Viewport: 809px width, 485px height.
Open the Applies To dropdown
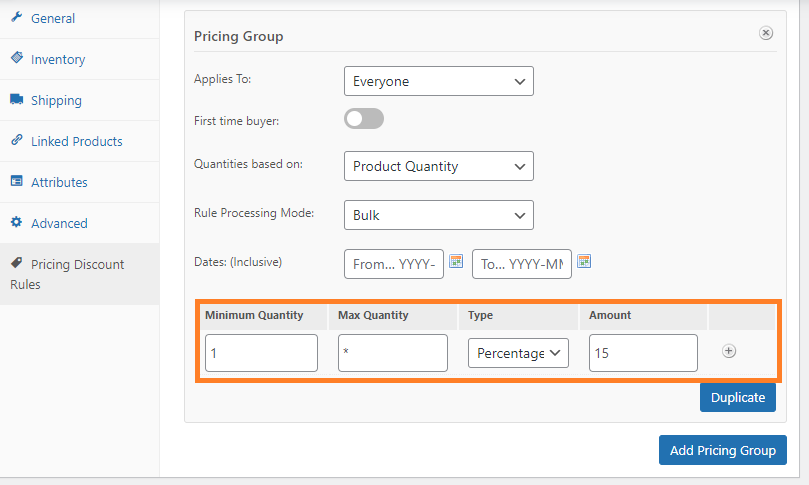(x=438, y=81)
